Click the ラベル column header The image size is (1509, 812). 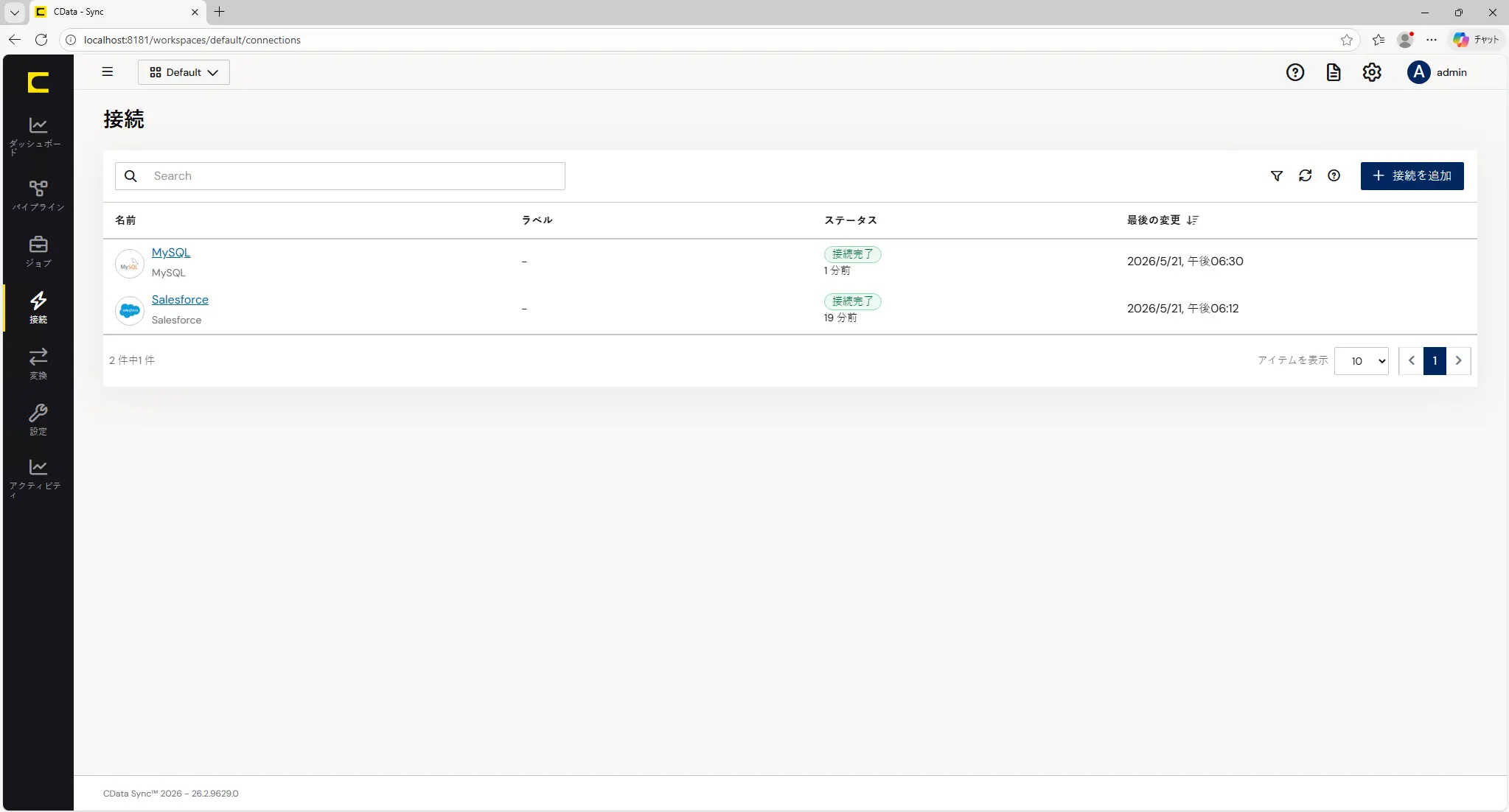click(537, 220)
